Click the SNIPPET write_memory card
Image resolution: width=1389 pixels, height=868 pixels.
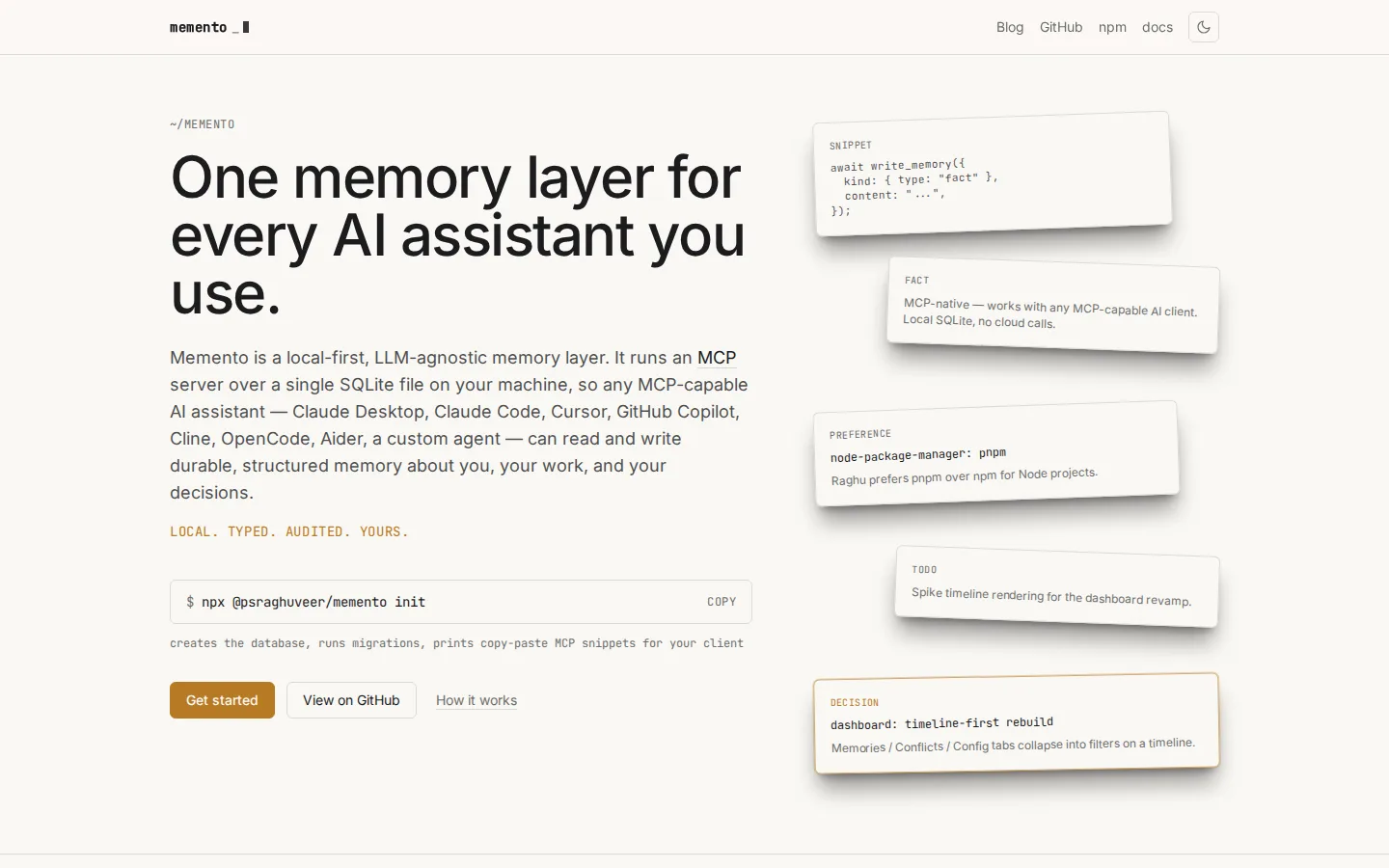coord(993,175)
